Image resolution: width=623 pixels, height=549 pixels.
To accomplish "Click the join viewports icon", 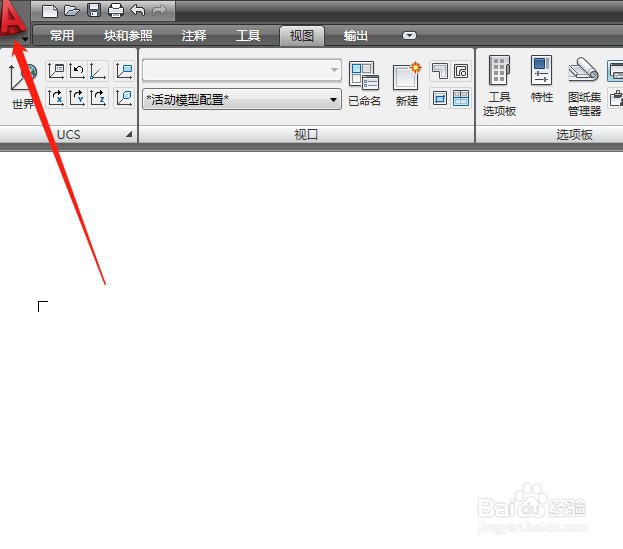I will (461, 98).
